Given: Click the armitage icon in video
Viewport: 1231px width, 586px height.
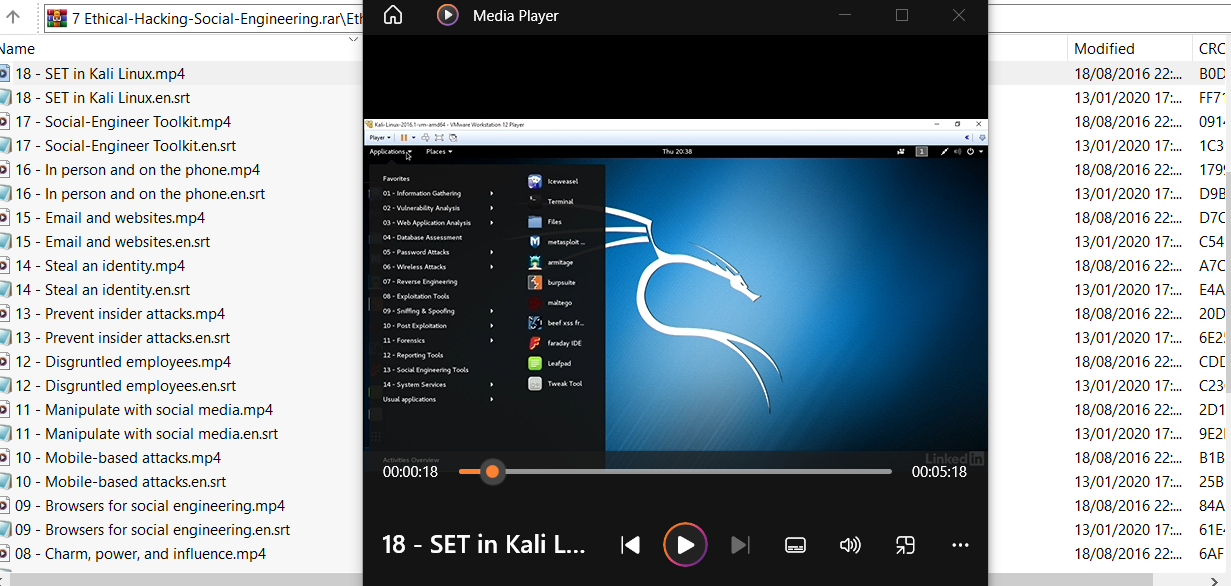Looking at the screenshot, I should pos(535,262).
